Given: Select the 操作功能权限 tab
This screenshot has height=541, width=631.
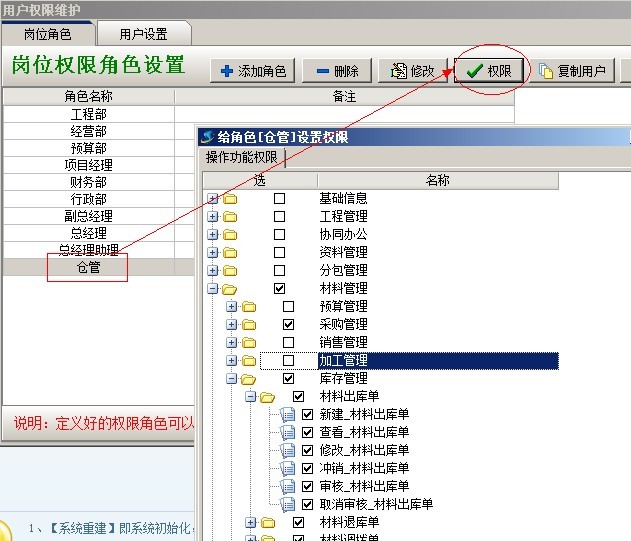Looking at the screenshot, I should [x=243, y=158].
